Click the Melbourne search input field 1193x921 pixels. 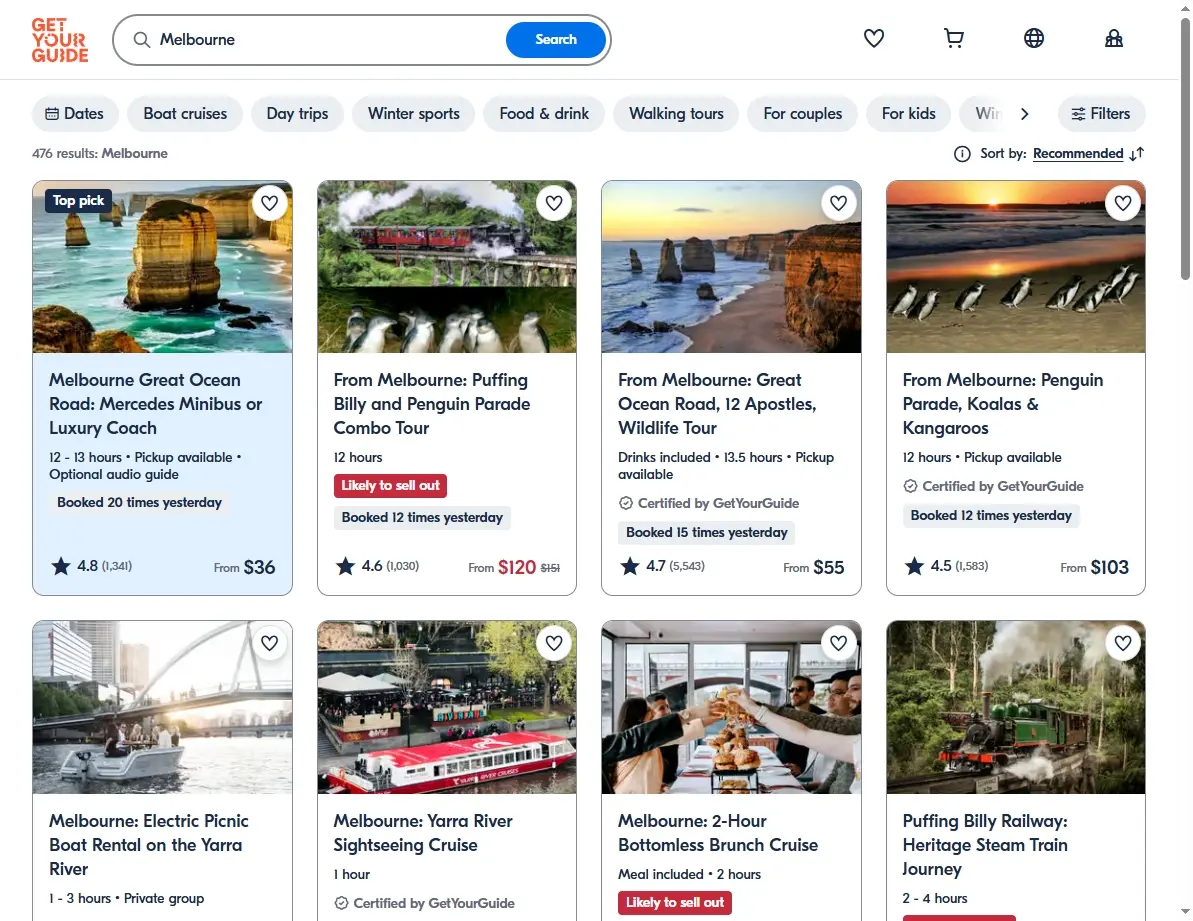[327, 40]
